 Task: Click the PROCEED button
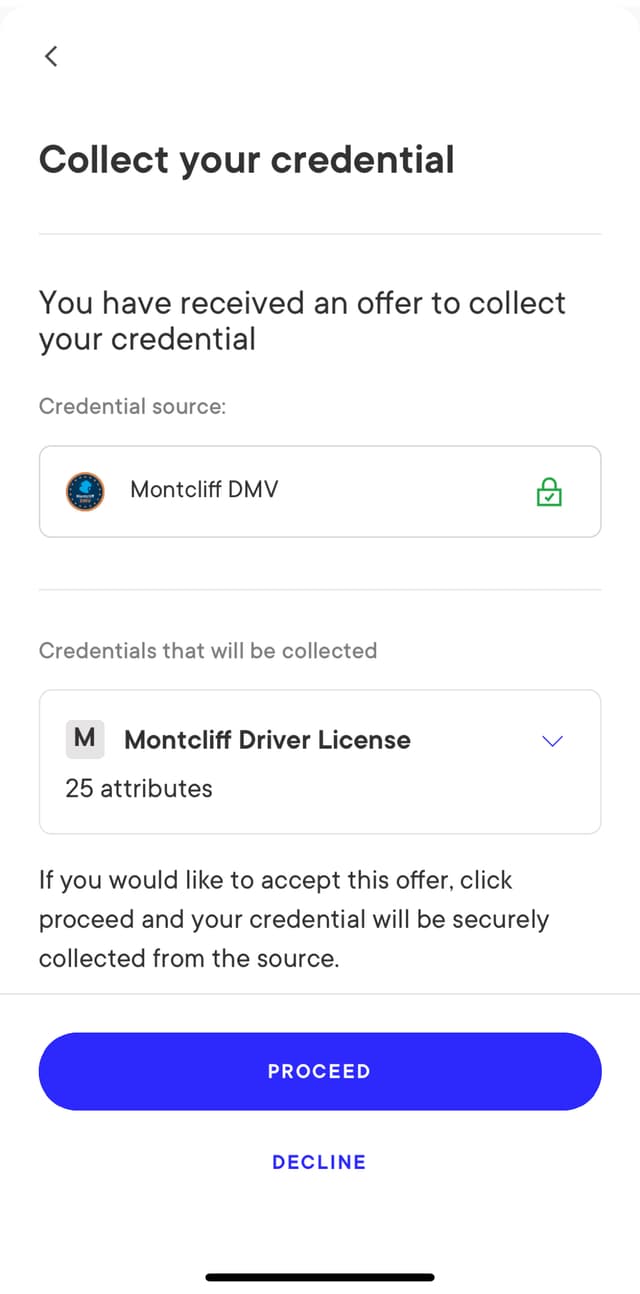point(320,1071)
